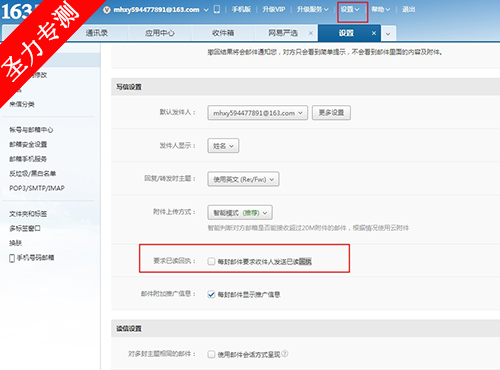Click the 对多封主题相同的邮件 label
Image resolution: width=500 pixels, height=370 pixels.
click(162, 353)
